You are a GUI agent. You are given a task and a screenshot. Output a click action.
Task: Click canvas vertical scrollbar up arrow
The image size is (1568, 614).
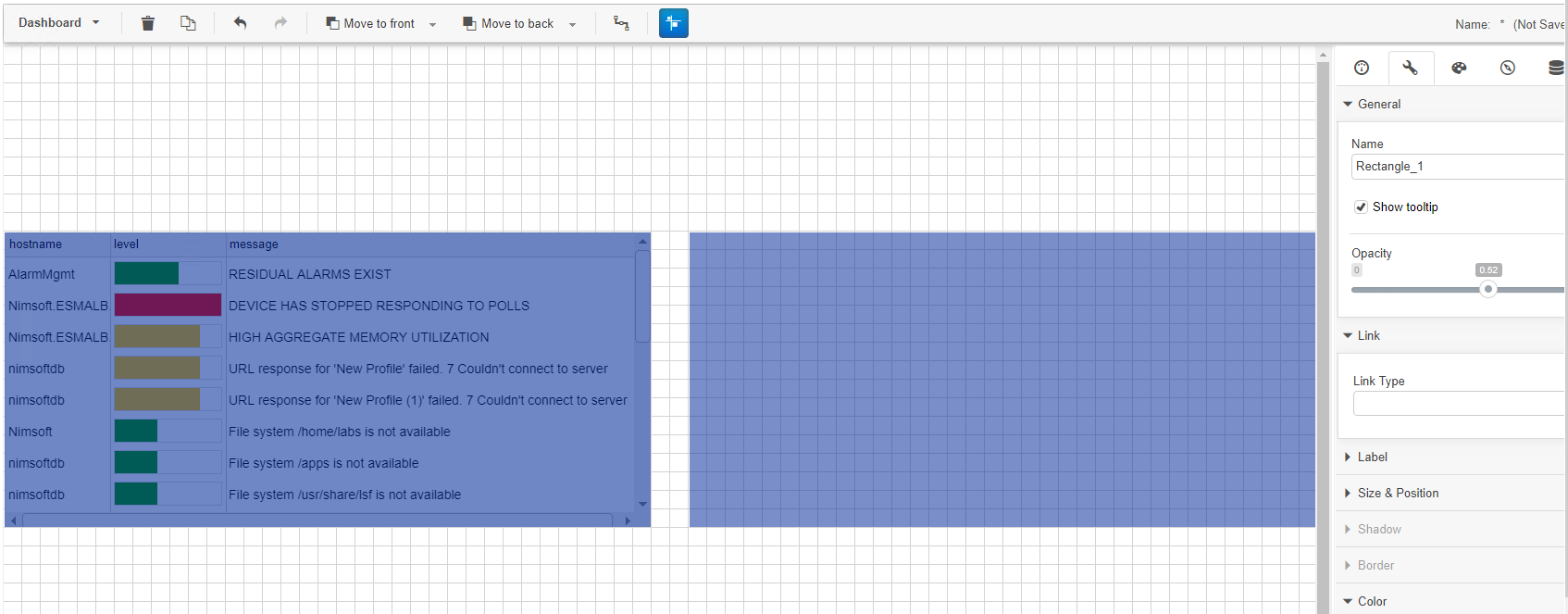(1323, 56)
